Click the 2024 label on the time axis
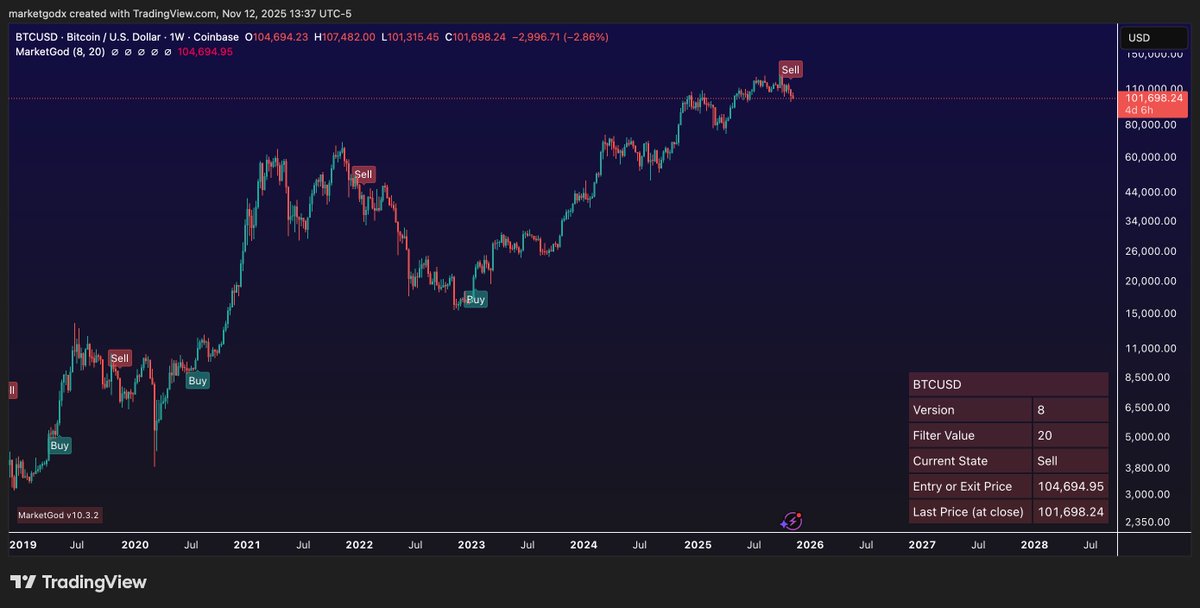 (584, 545)
